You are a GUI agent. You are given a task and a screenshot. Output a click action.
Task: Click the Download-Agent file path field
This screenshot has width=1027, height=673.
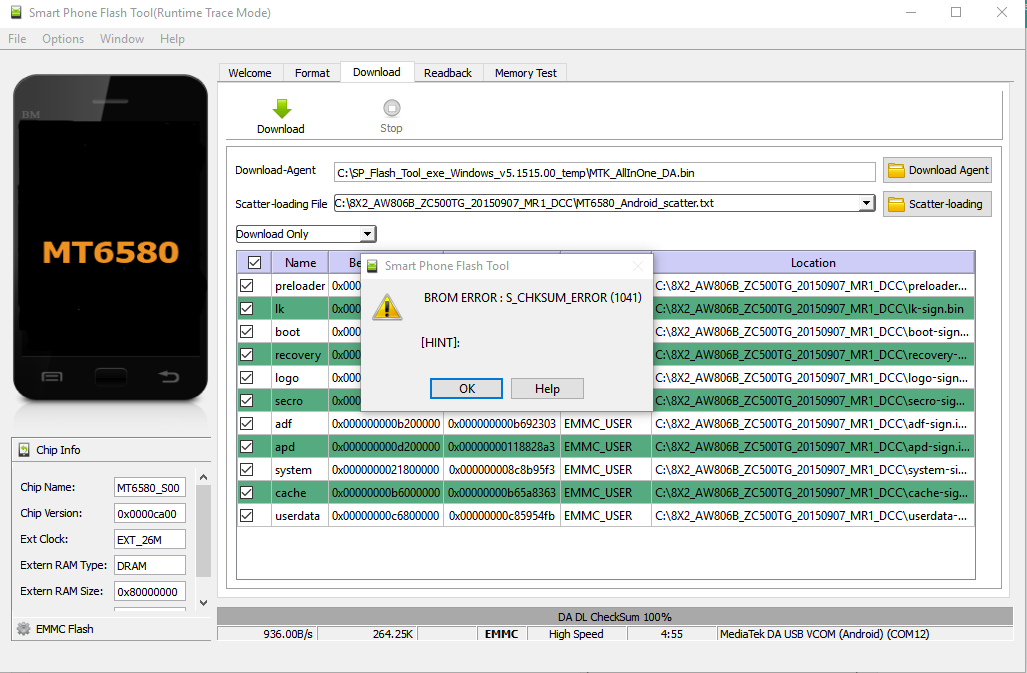tap(604, 172)
